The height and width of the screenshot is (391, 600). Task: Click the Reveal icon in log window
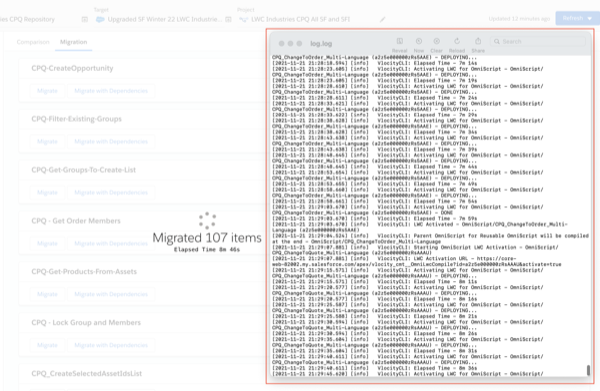(399, 41)
